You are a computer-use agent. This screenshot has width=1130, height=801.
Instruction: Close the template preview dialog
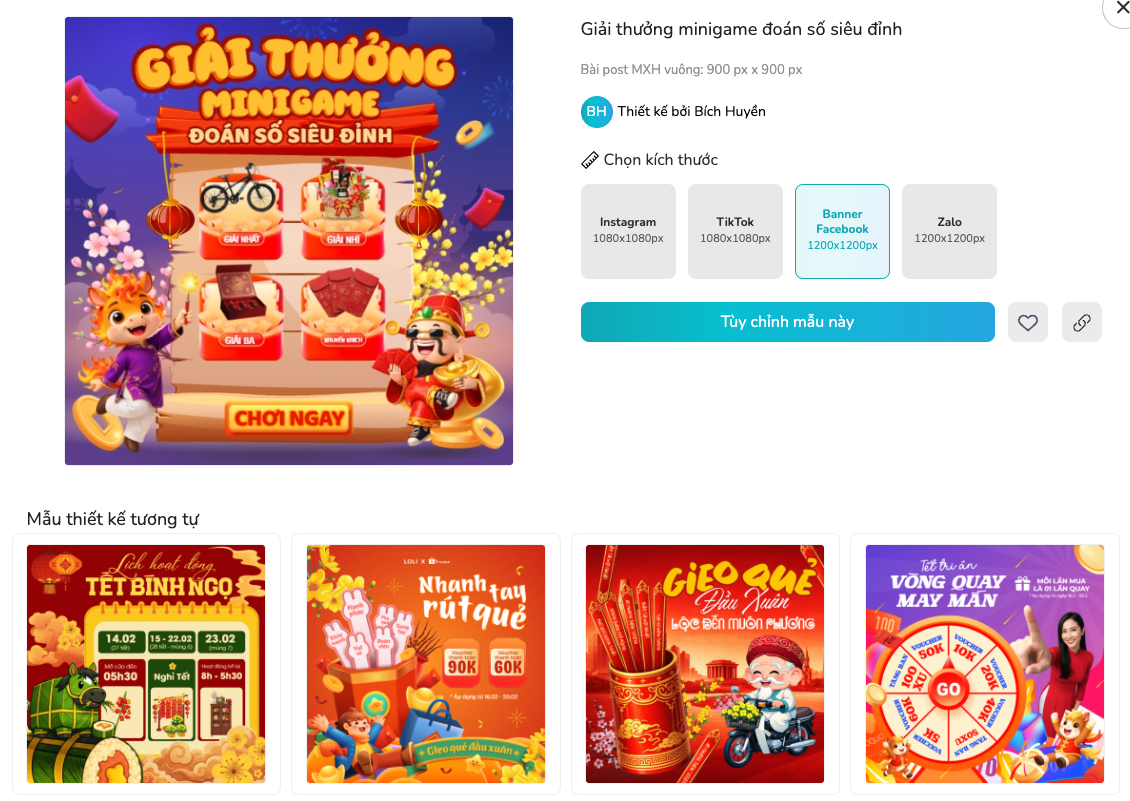click(x=1121, y=7)
